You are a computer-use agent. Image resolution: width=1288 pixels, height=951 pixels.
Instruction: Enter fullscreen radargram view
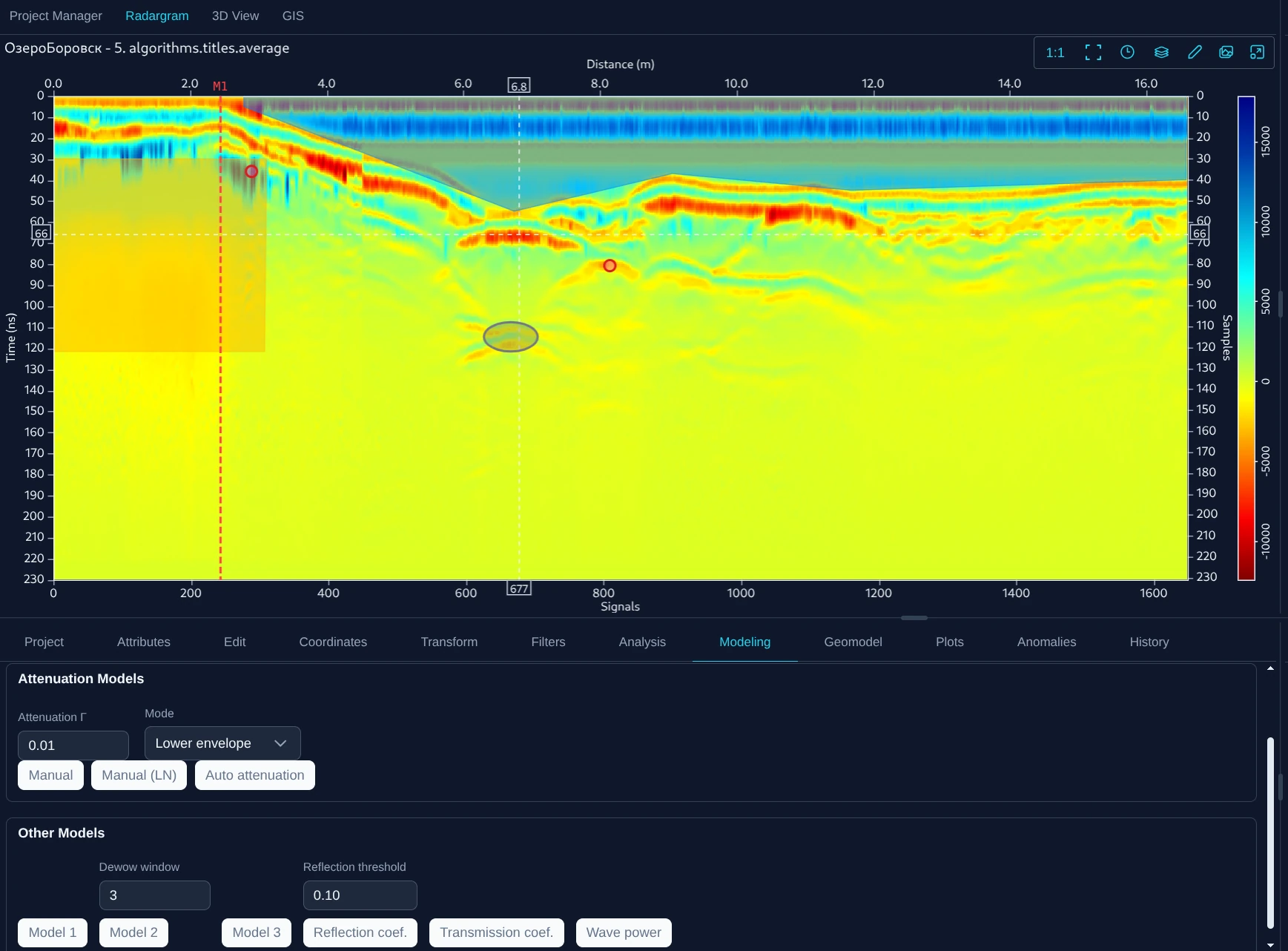pyautogui.click(x=1092, y=52)
